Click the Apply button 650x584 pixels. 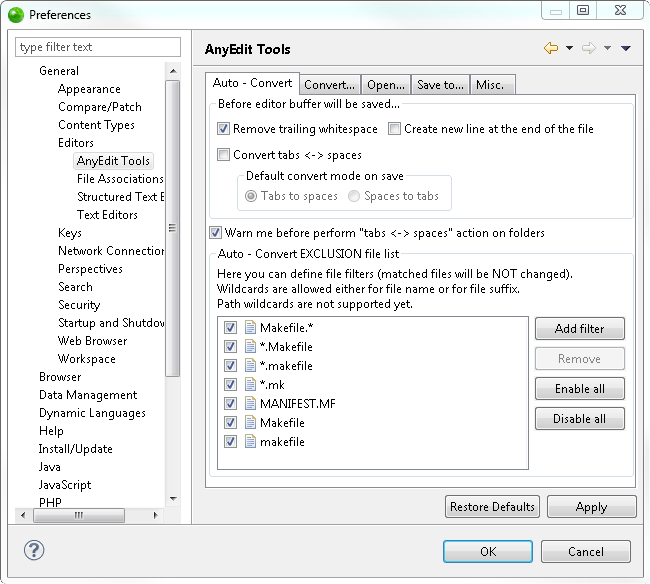click(x=592, y=507)
